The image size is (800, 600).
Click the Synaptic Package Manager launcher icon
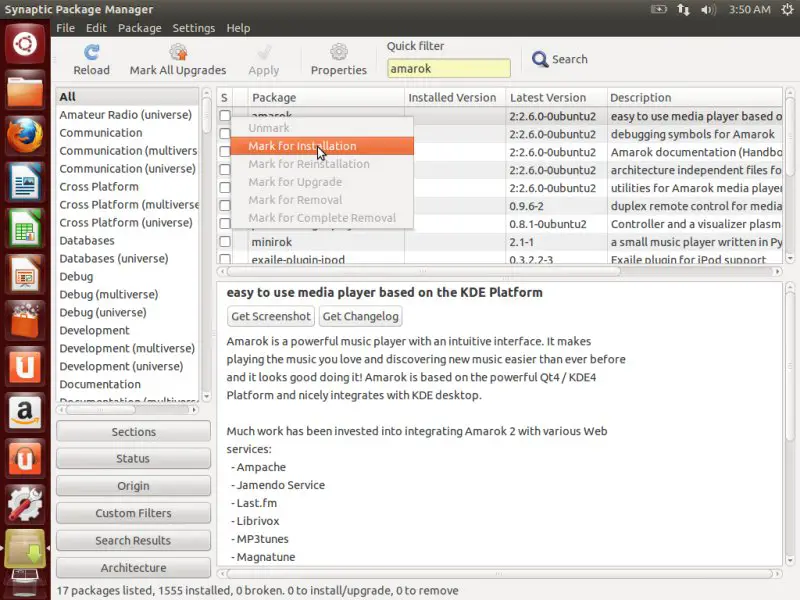click(x=24, y=549)
